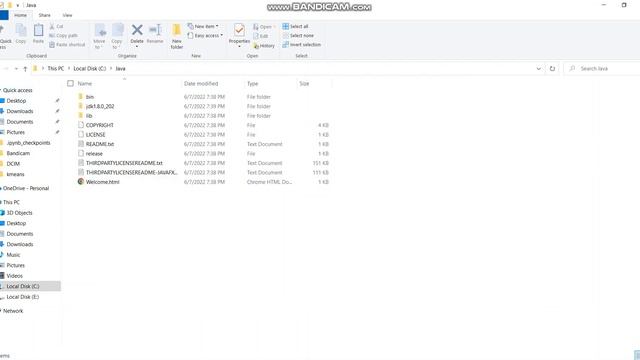Toggle the select-all checkbox in the header

(x=70, y=83)
